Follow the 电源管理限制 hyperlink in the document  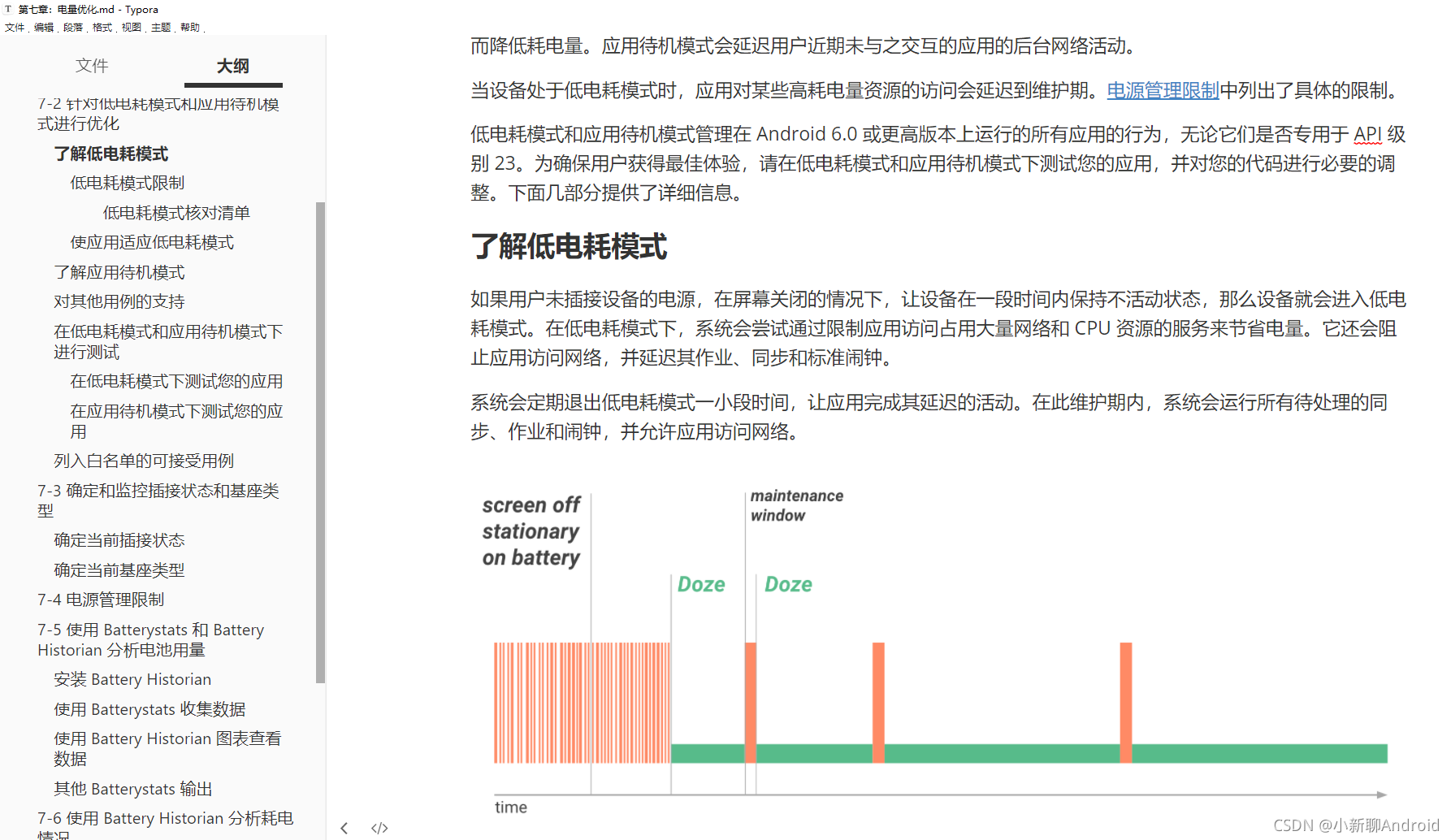[1163, 90]
